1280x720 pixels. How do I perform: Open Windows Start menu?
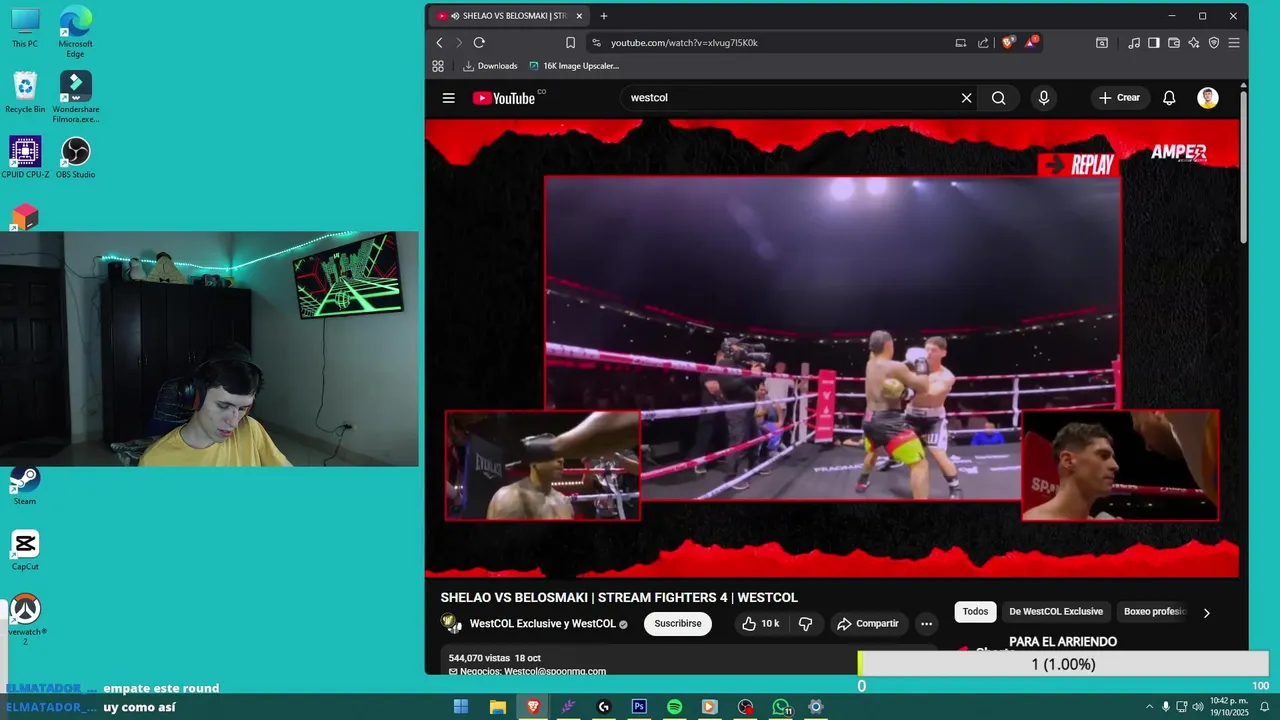point(461,707)
